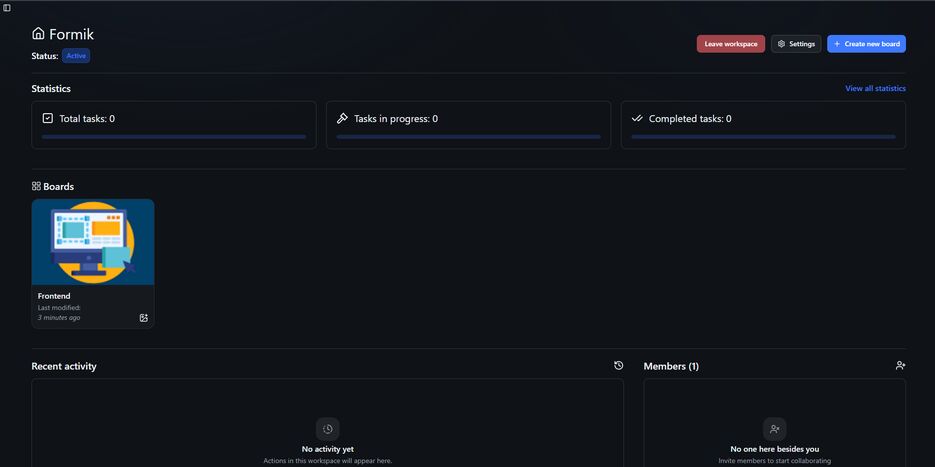This screenshot has width=935, height=467.
Task: Click the No activity yet clock icon
Action: (x=327, y=429)
